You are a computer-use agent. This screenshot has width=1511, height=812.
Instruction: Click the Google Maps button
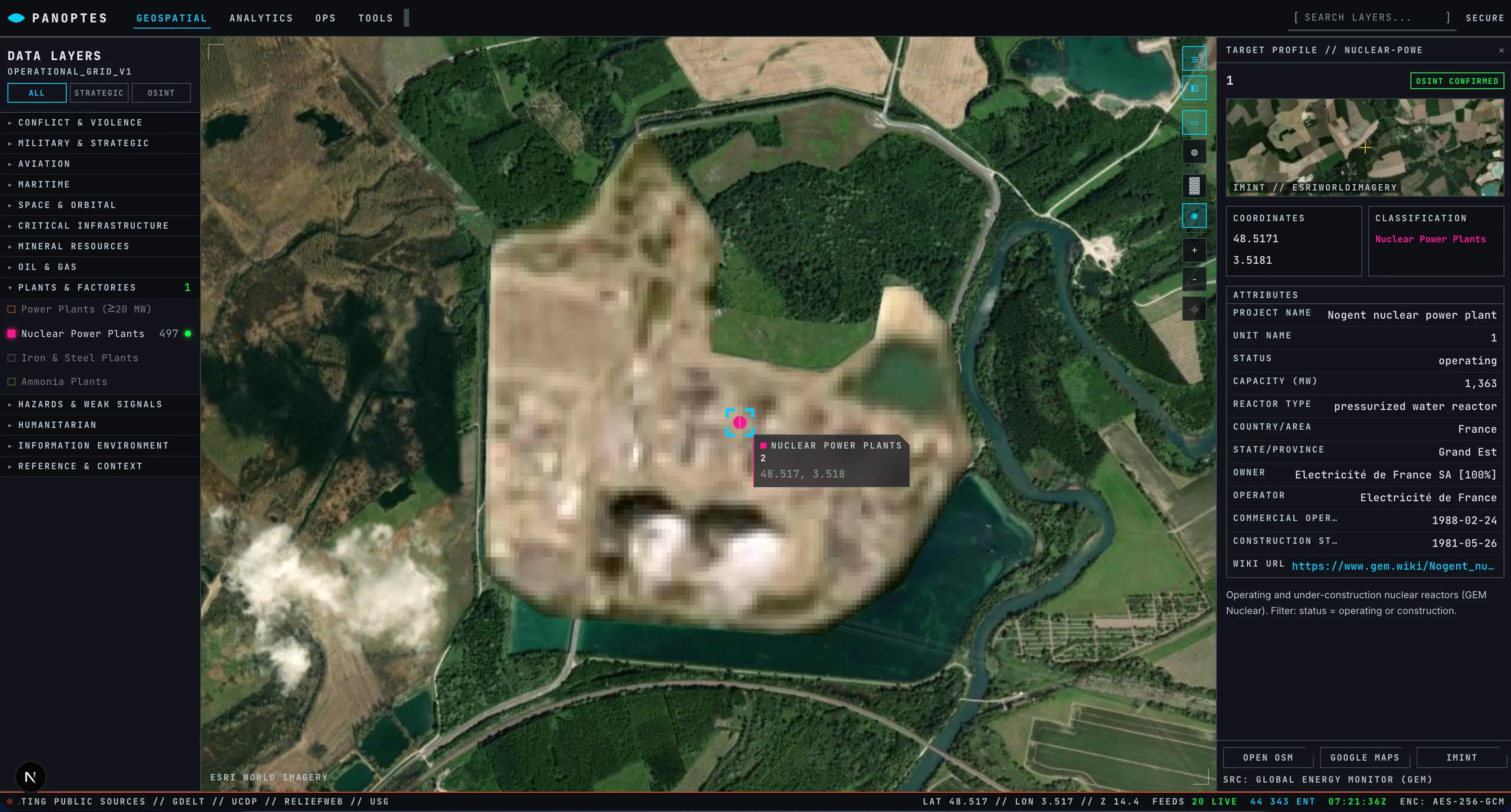click(1365, 758)
